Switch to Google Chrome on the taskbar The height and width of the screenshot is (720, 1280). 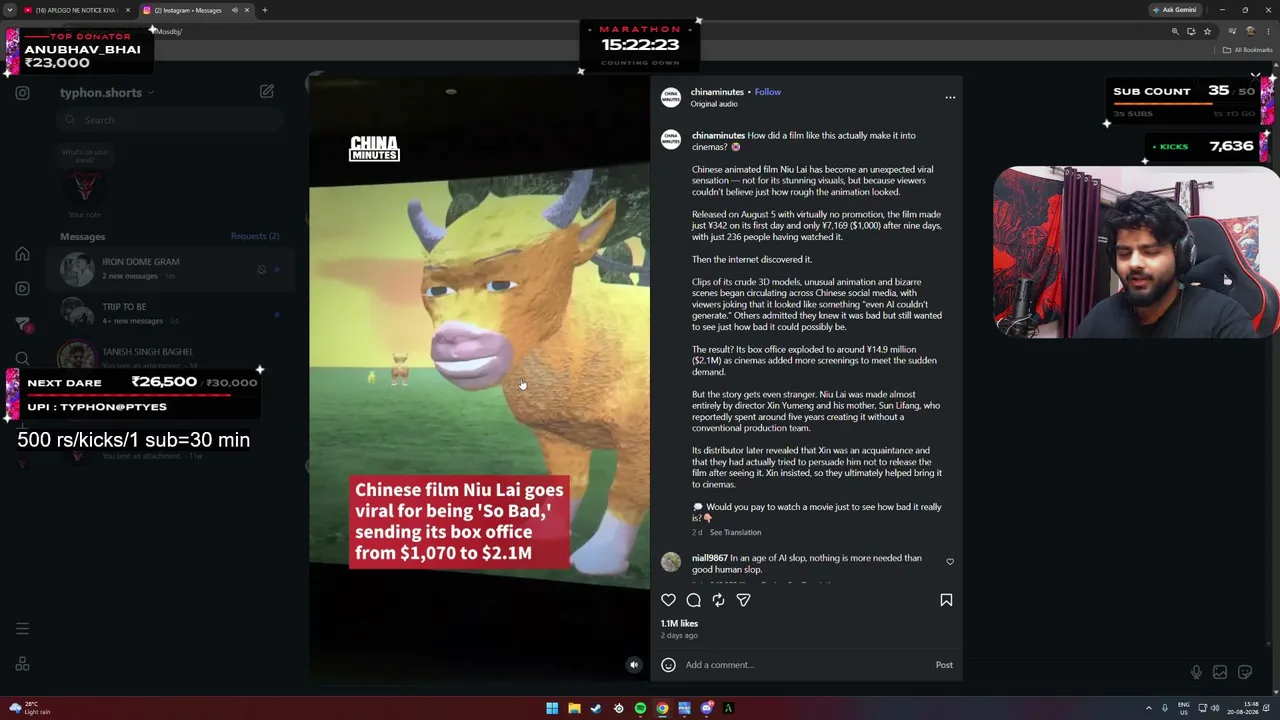[x=662, y=709]
